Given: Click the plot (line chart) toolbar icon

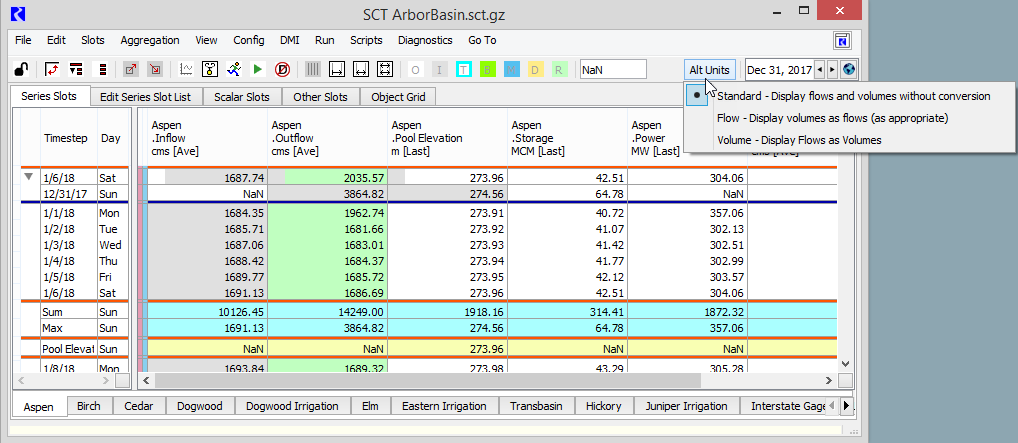Looking at the screenshot, I should (186, 70).
